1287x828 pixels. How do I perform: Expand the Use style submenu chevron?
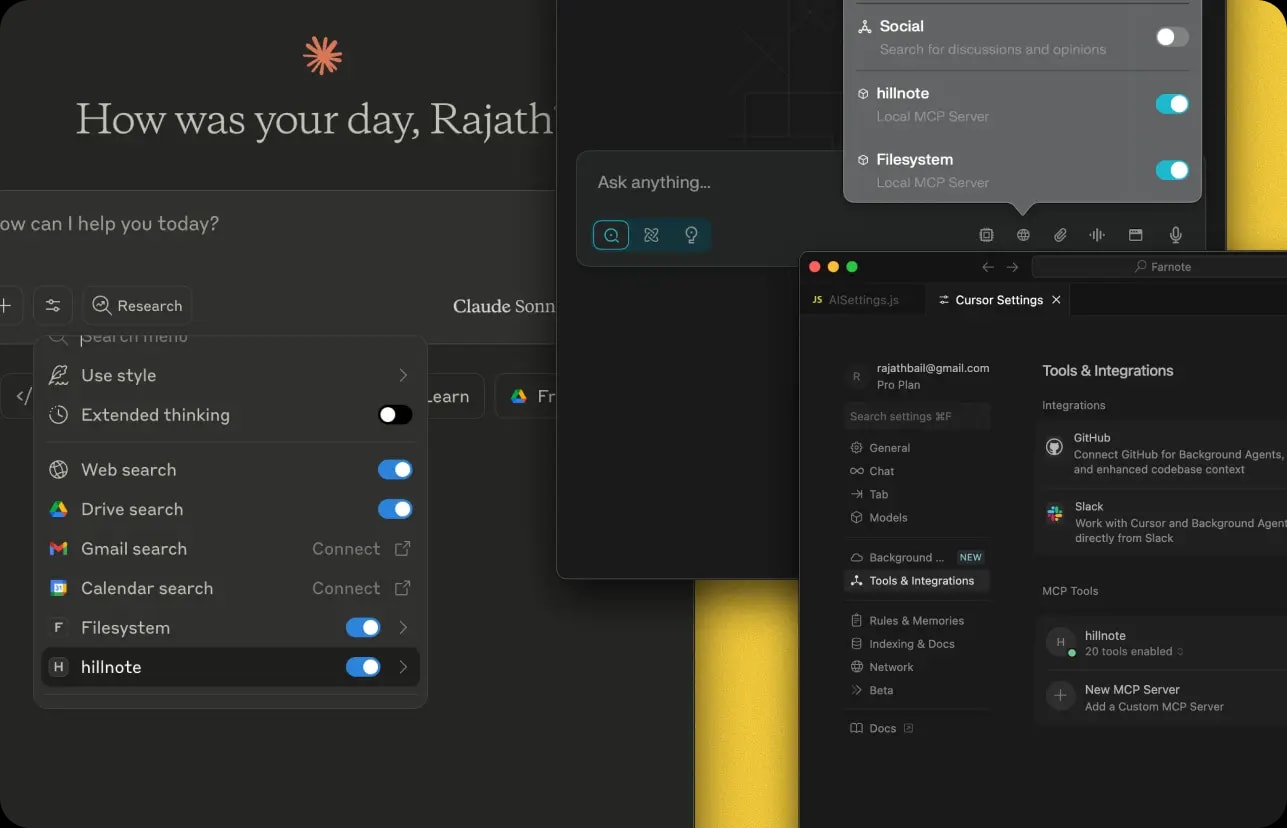point(403,376)
